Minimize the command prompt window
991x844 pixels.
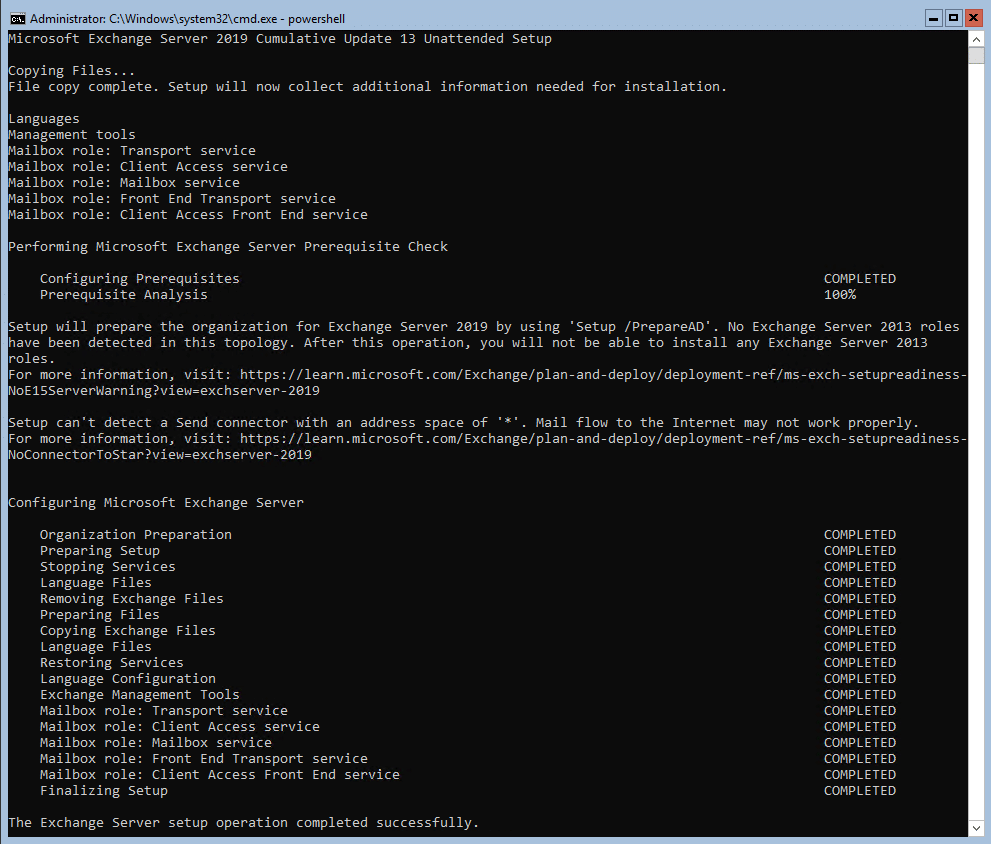coord(933,18)
